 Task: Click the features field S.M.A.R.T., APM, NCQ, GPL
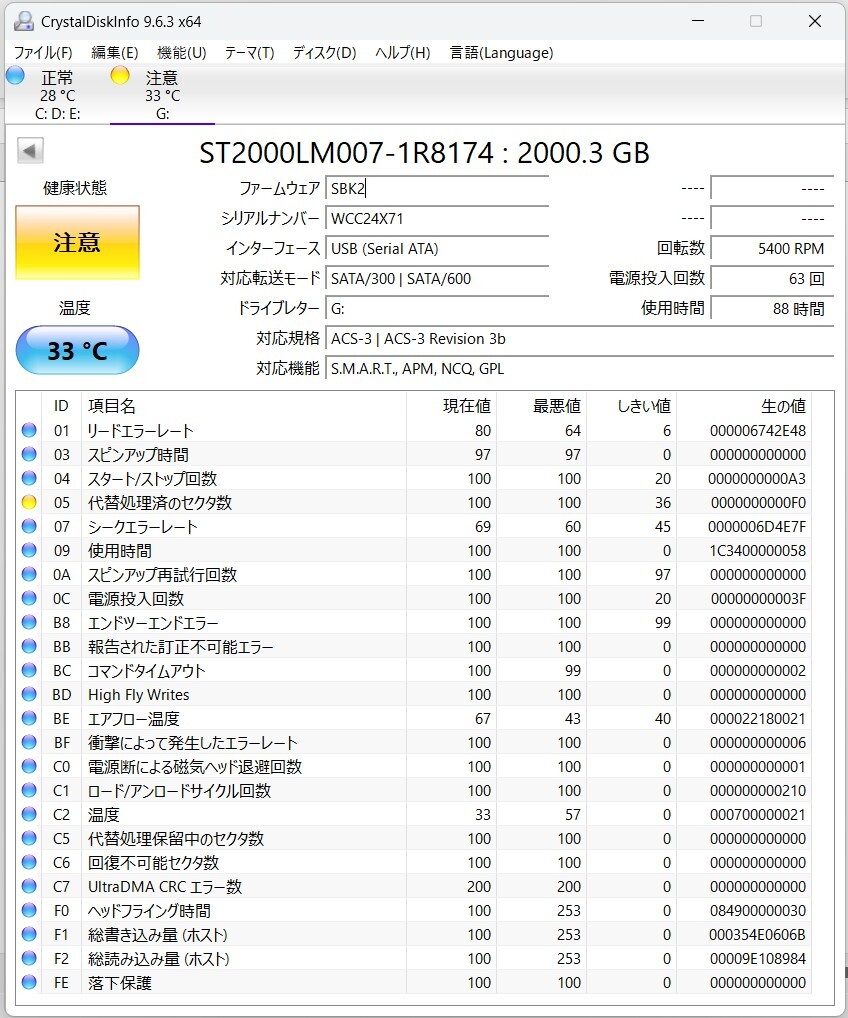coord(579,369)
